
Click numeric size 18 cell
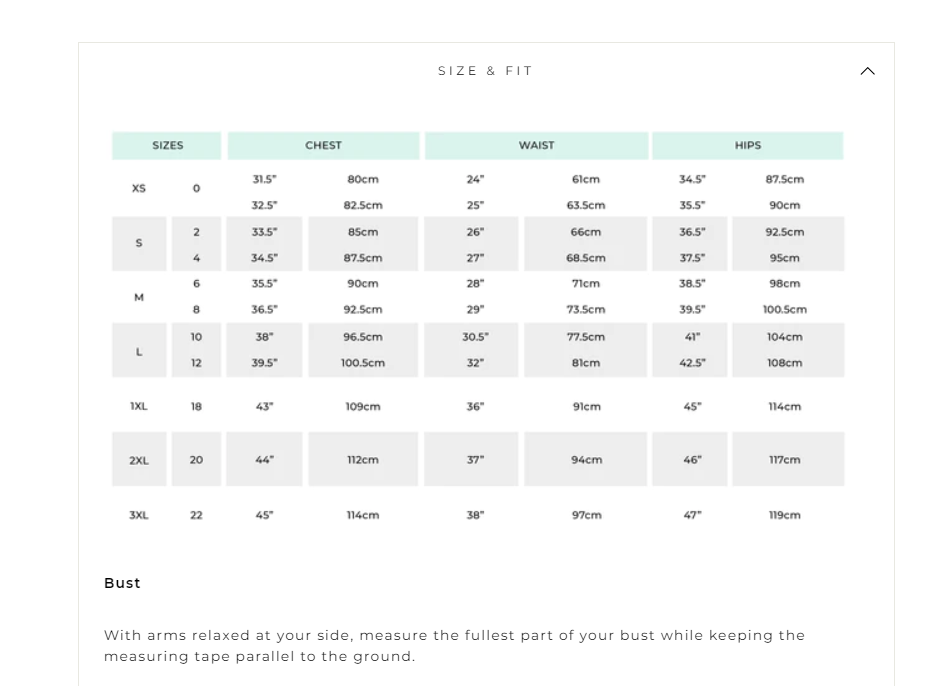[x=196, y=406]
